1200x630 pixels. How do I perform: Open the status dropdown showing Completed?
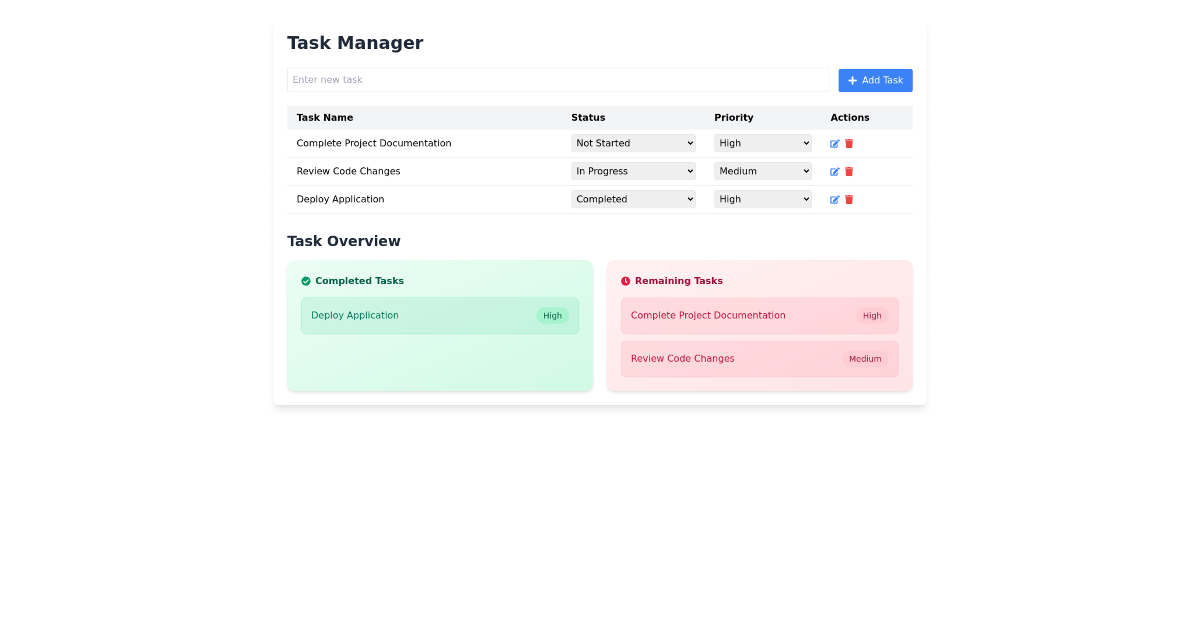pyautogui.click(x=633, y=199)
